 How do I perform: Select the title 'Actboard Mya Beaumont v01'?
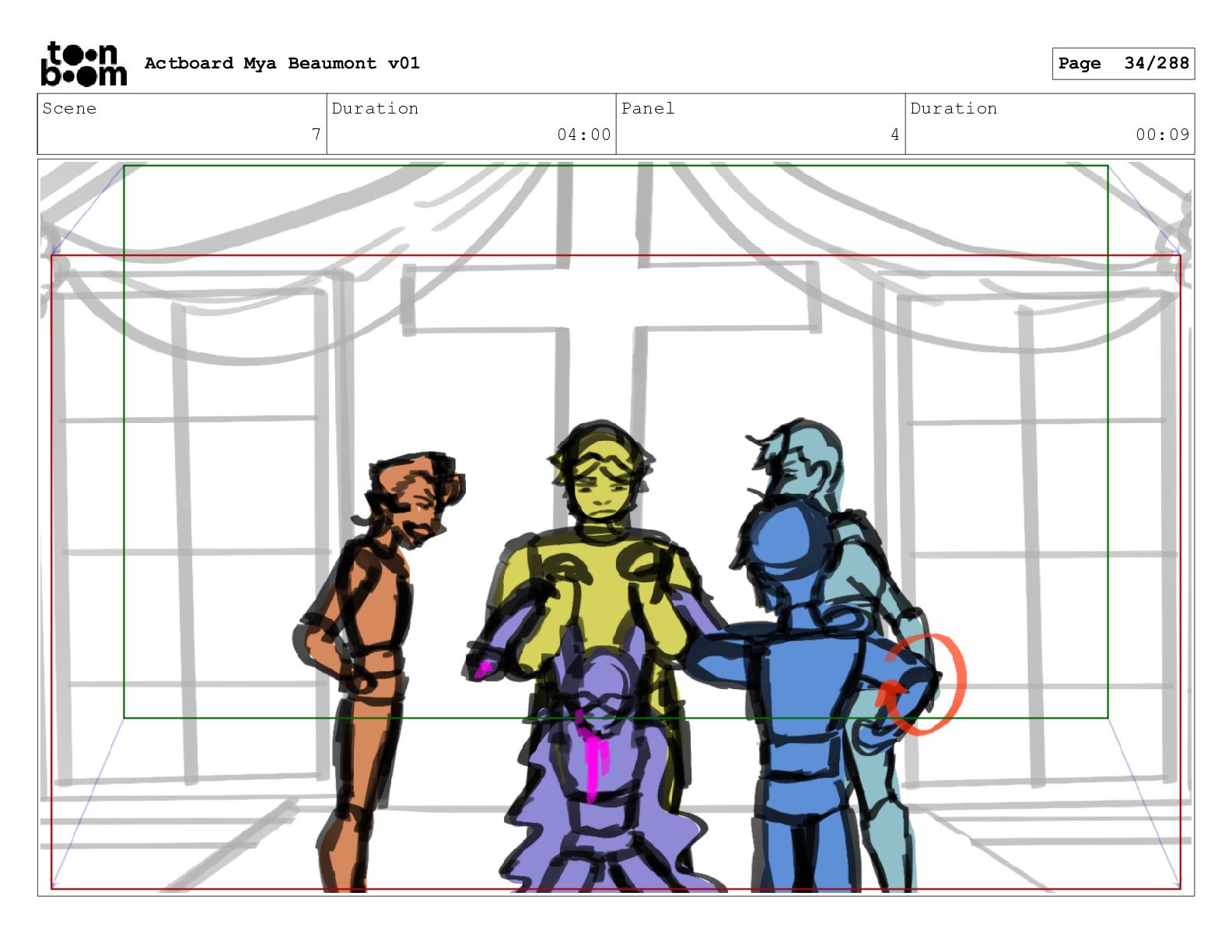[x=282, y=63]
